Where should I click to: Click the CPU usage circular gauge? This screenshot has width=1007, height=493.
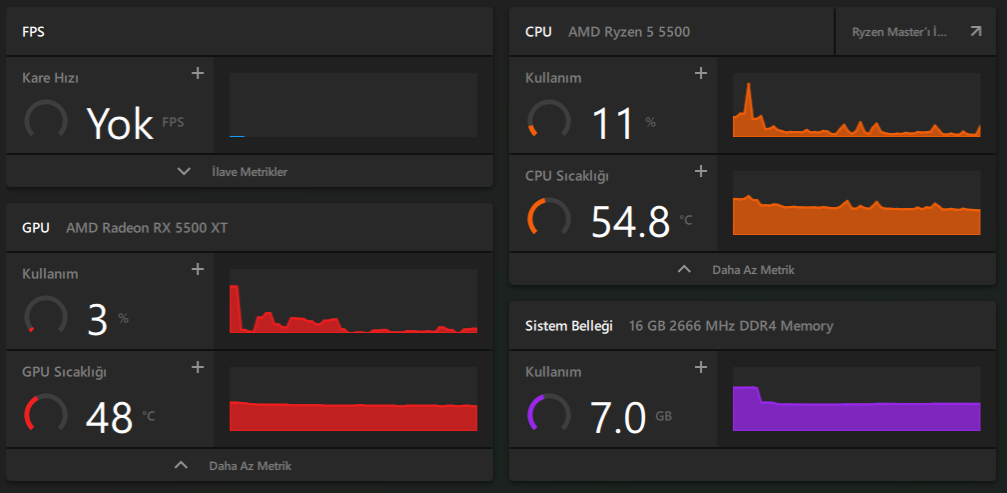[x=548, y=120]
